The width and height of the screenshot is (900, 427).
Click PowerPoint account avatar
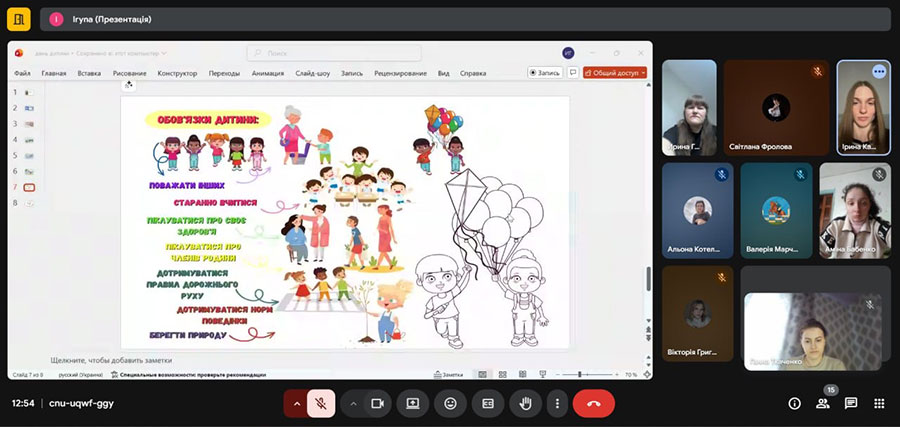[x=568, y=53]
